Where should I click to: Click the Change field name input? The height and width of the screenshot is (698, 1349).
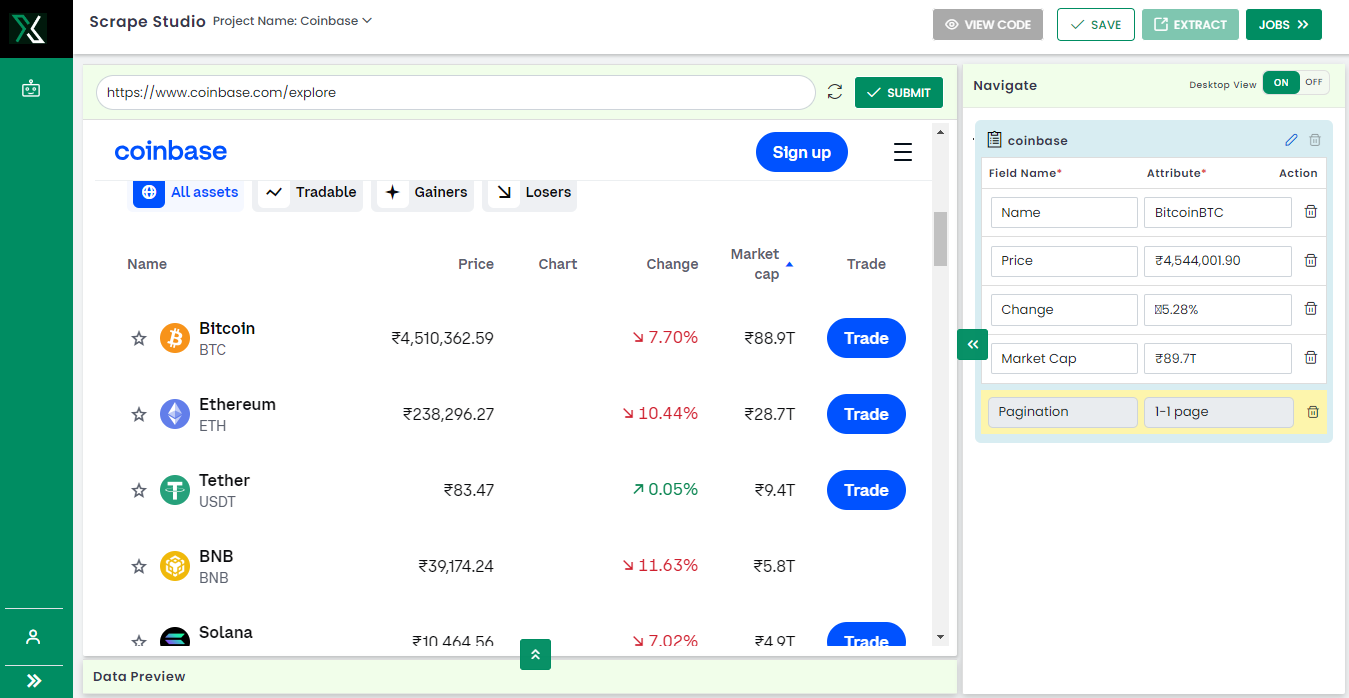pyautogui.click(x=1064, y=309)
